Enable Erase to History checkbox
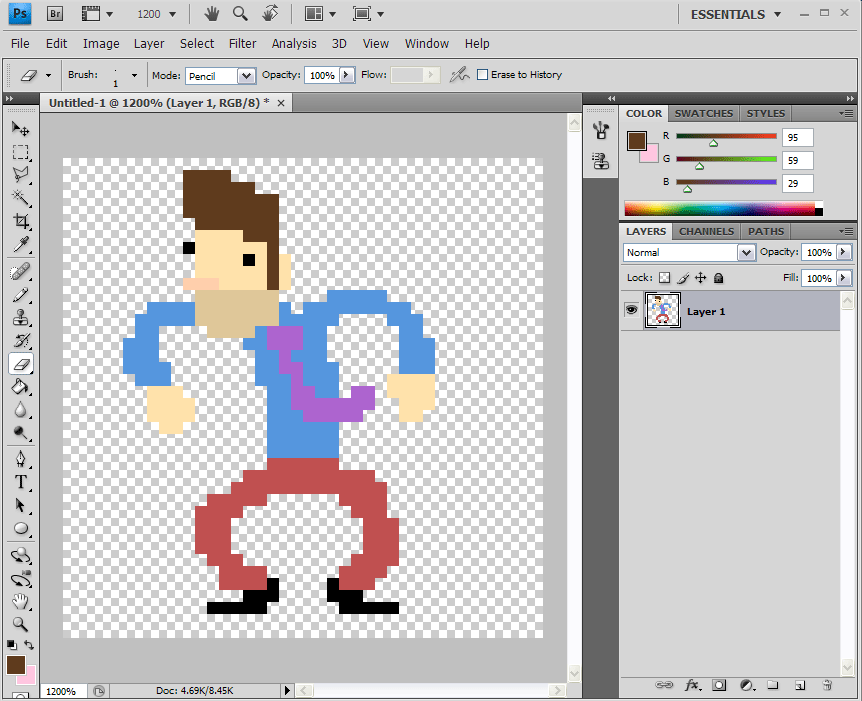862x701 pixels. (x=483, y=75)
